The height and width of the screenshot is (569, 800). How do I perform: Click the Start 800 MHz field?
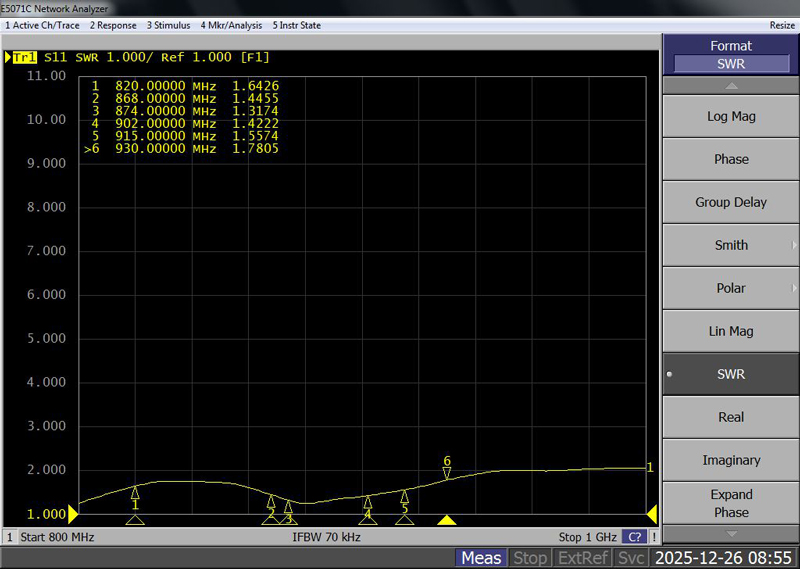coord(58,537)
